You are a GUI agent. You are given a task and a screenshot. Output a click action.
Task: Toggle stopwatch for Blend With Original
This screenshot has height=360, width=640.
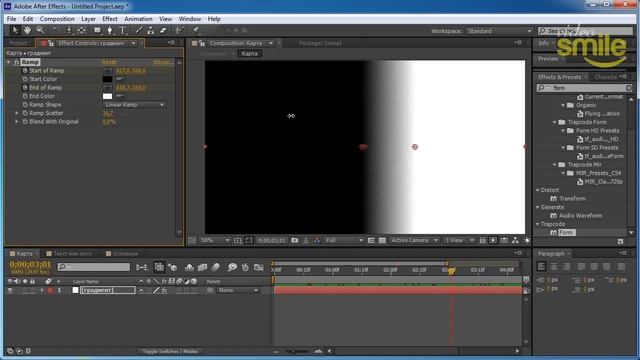click(x=25, y=122)
